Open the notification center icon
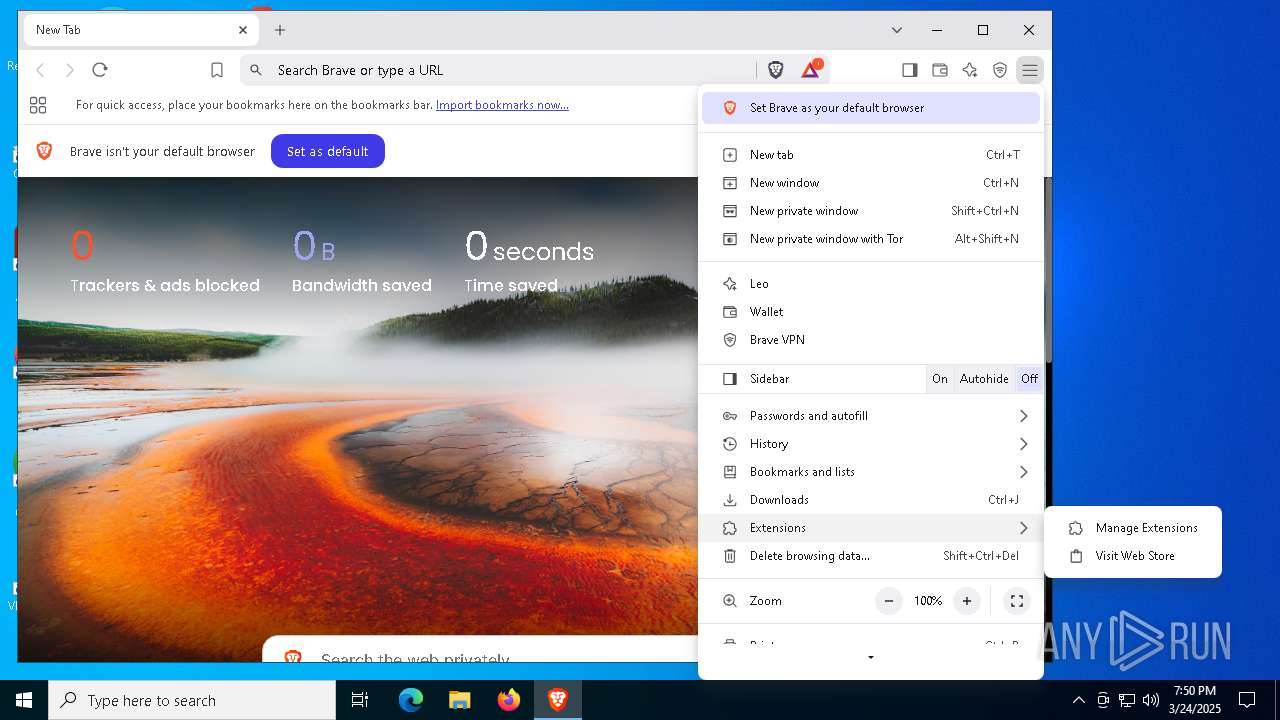1280x720 pixels. tap(1247, 700)
